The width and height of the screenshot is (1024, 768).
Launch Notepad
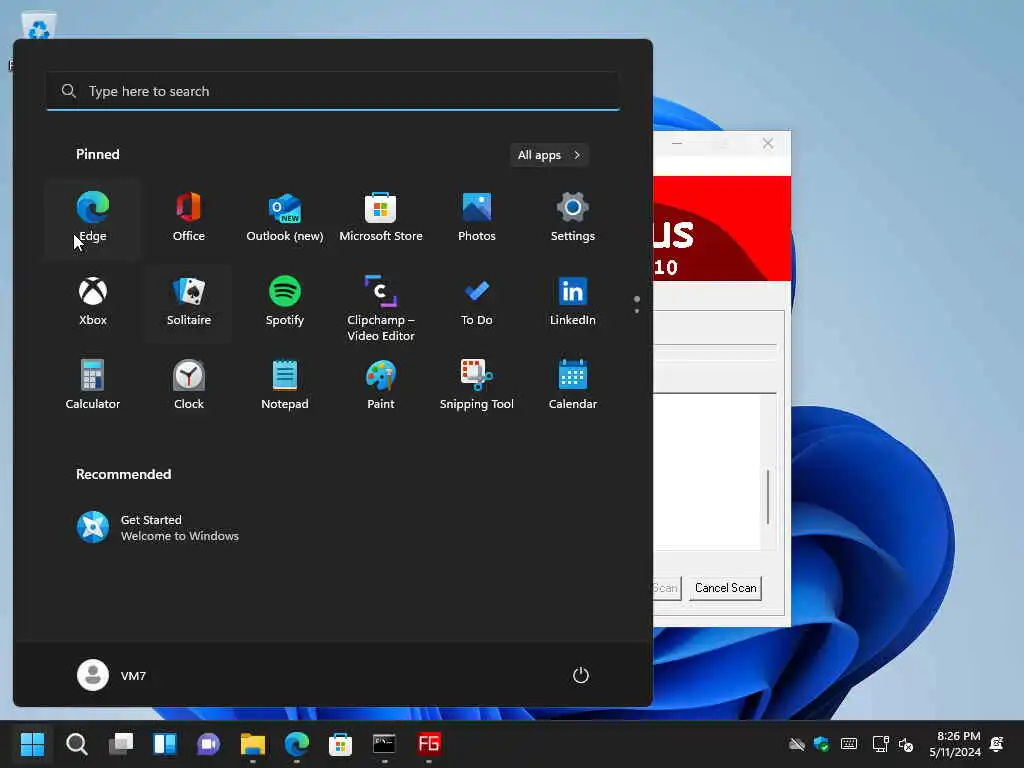[285, 387]
